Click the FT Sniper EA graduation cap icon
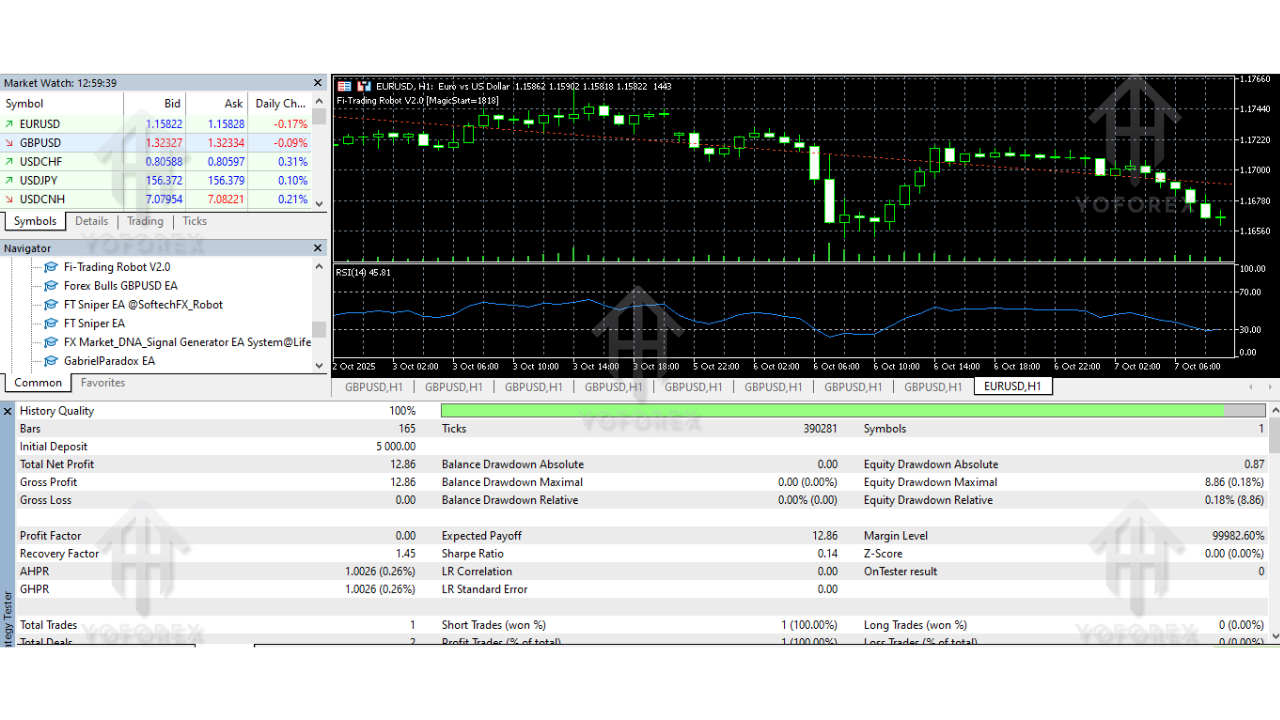The width and height of the screenshot is (1280, 720). click(x=50, y=323)
